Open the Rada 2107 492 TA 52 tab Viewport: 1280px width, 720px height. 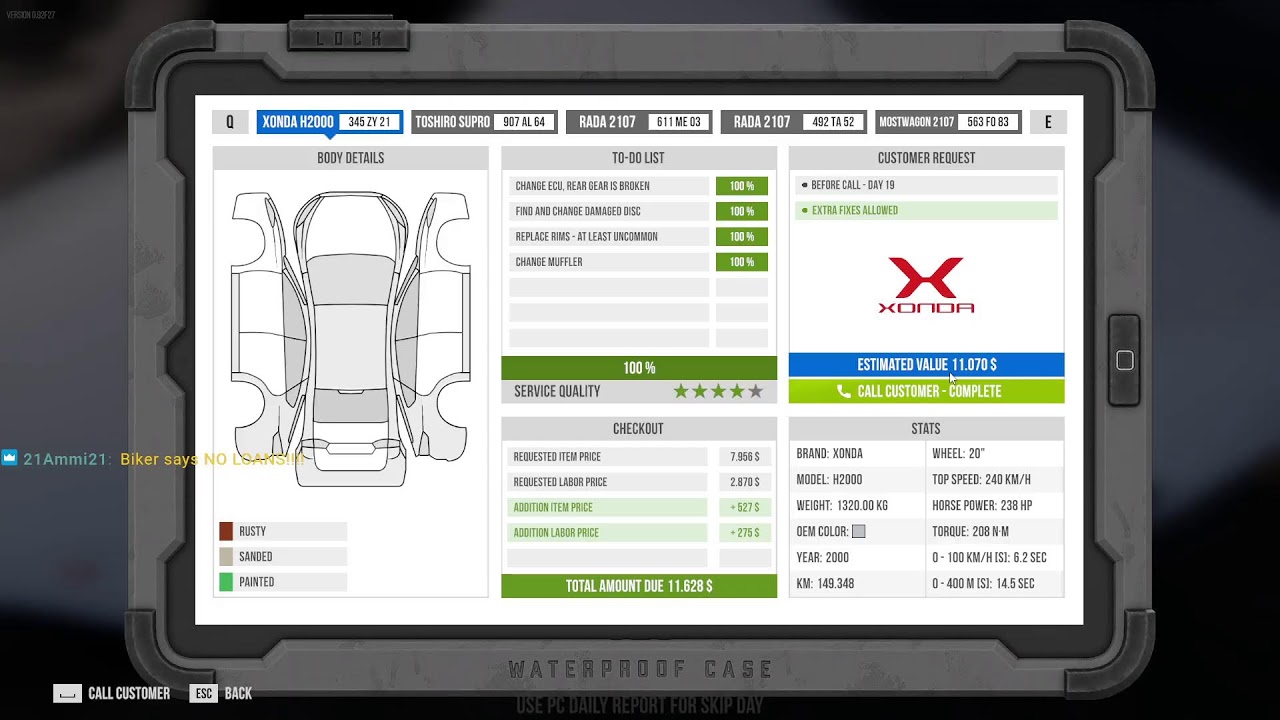click(793, 122)
